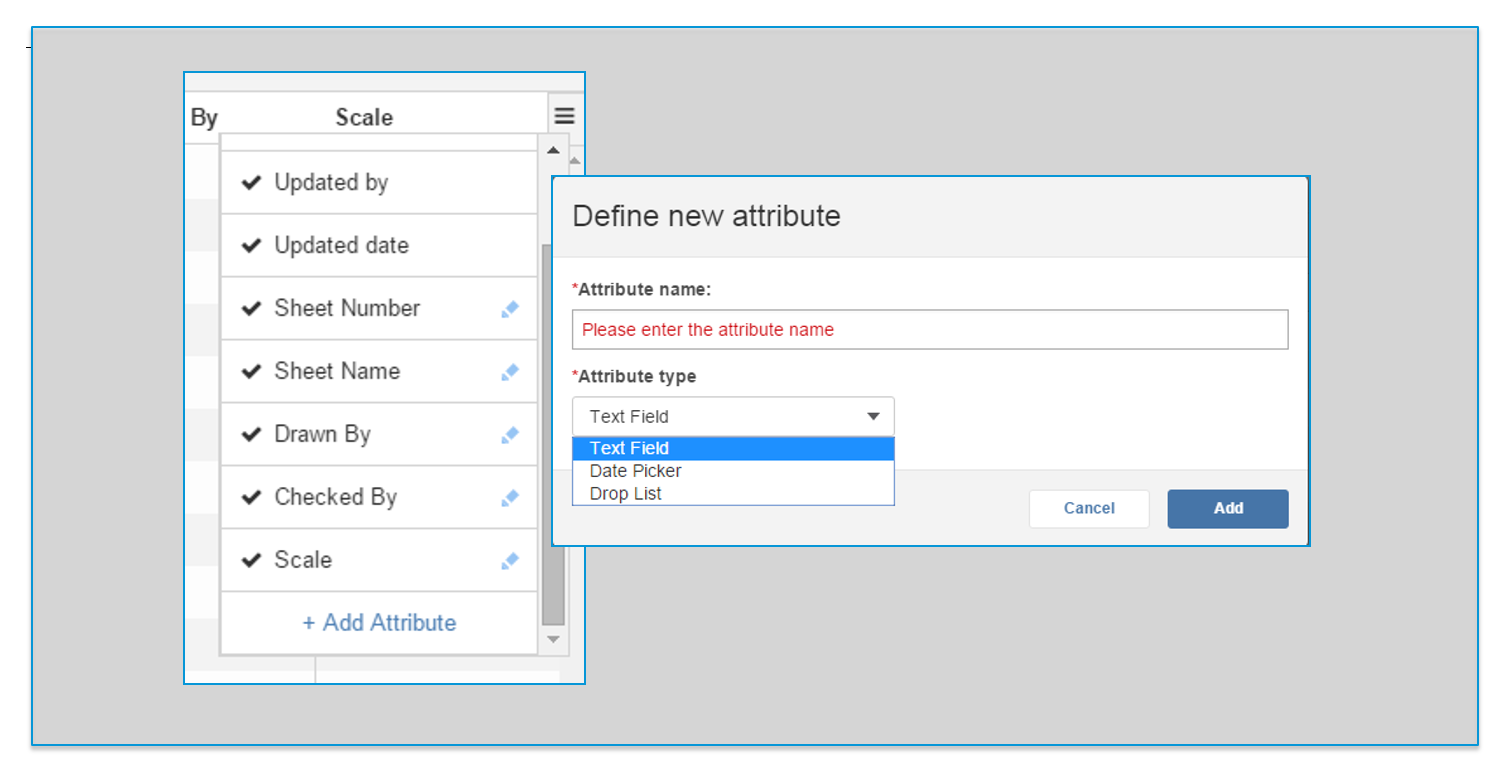This screenshot has width=1511, height=767.
Task: Toggle the Scale attribute checkmark
Action: (251, 560)
